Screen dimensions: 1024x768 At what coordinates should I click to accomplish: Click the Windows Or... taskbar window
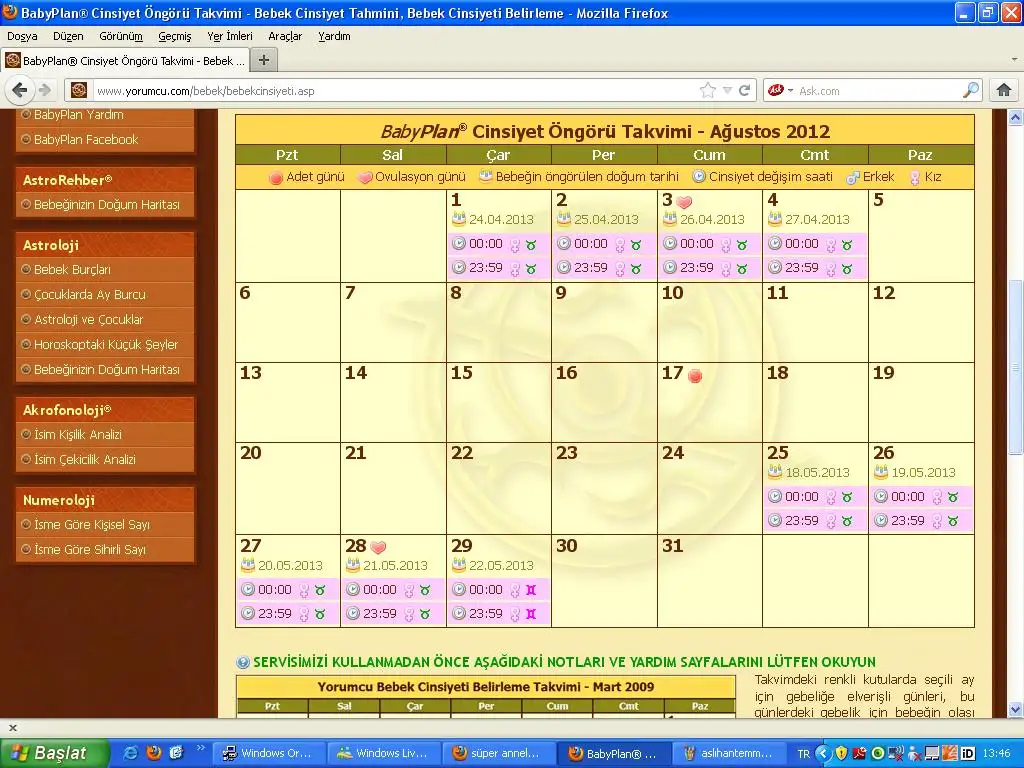268,753
